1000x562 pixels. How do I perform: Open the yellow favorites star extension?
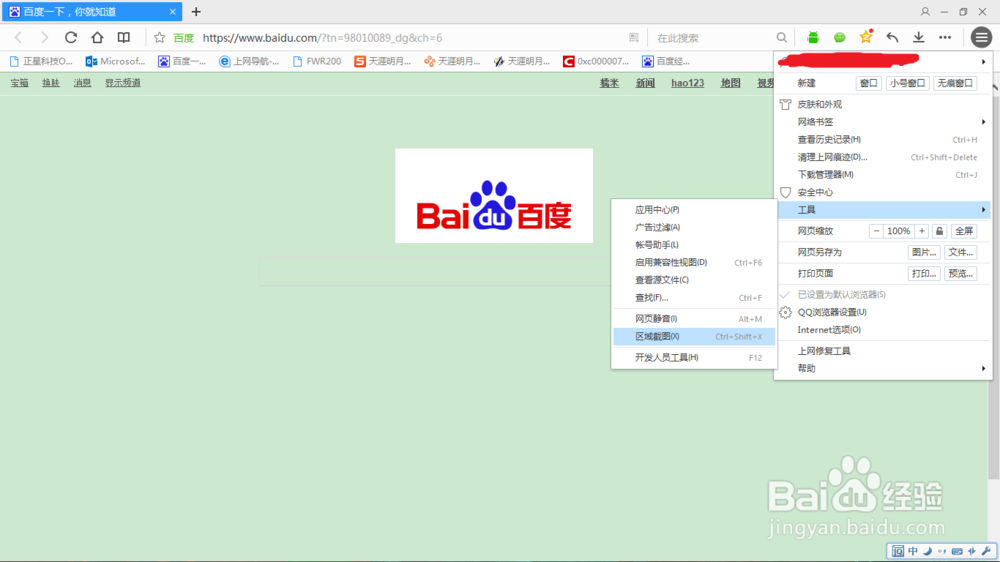pos(865,37)
